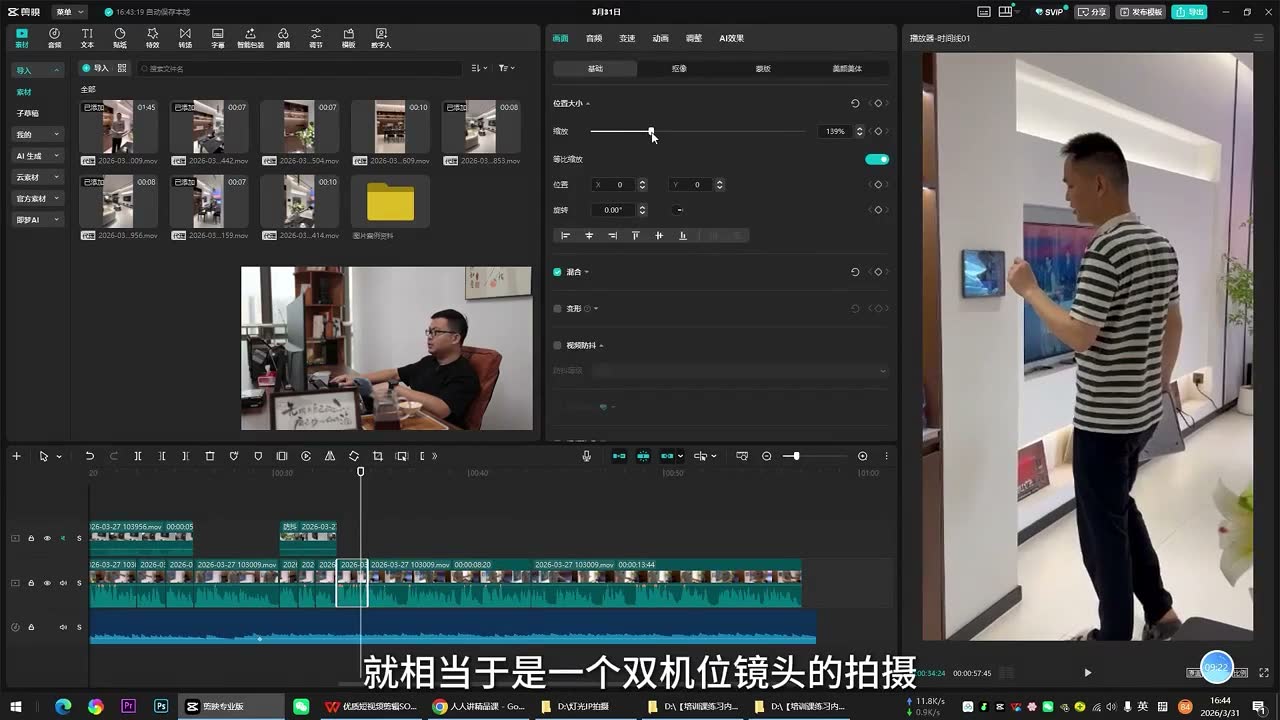Screen dimensions: 1280x720
Task: Click the QR code icon next to 导入
Action: click(122, 68)
